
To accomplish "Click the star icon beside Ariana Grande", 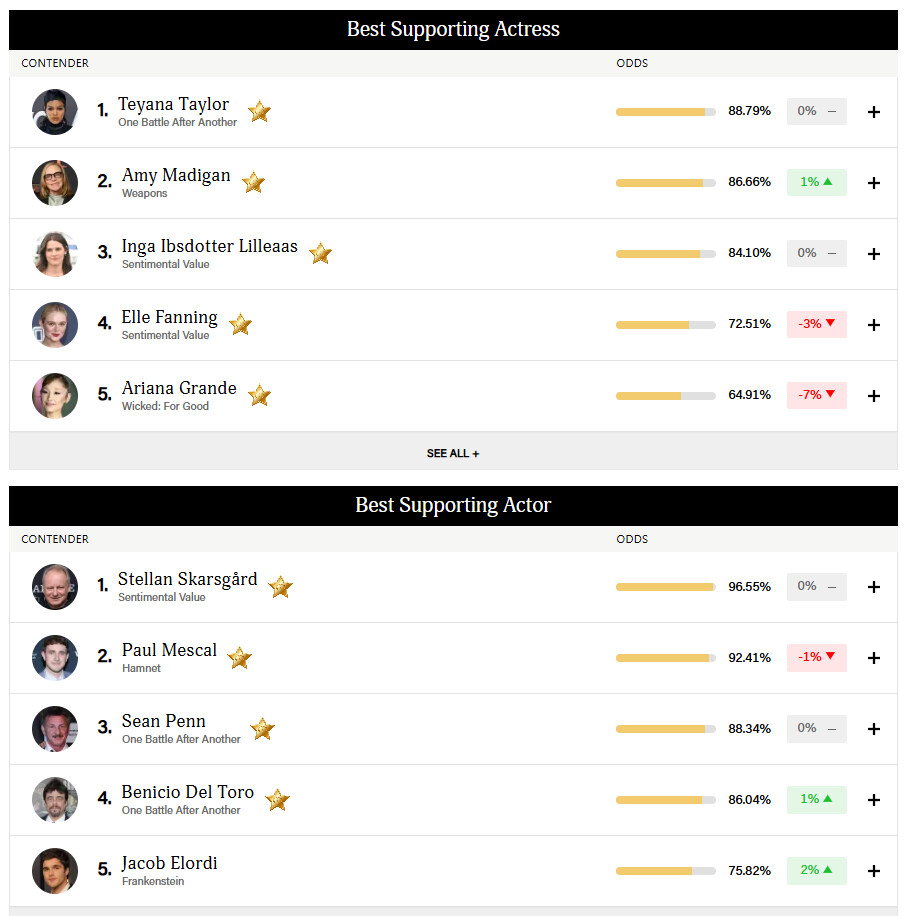I will [x=259, y=395].
